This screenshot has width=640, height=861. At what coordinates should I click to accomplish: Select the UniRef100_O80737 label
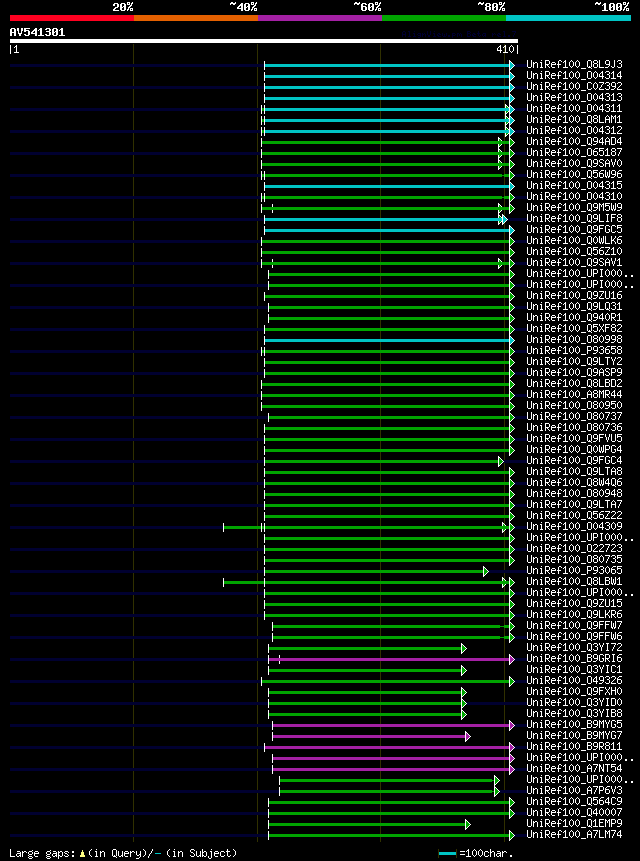(x=574, y=416)
